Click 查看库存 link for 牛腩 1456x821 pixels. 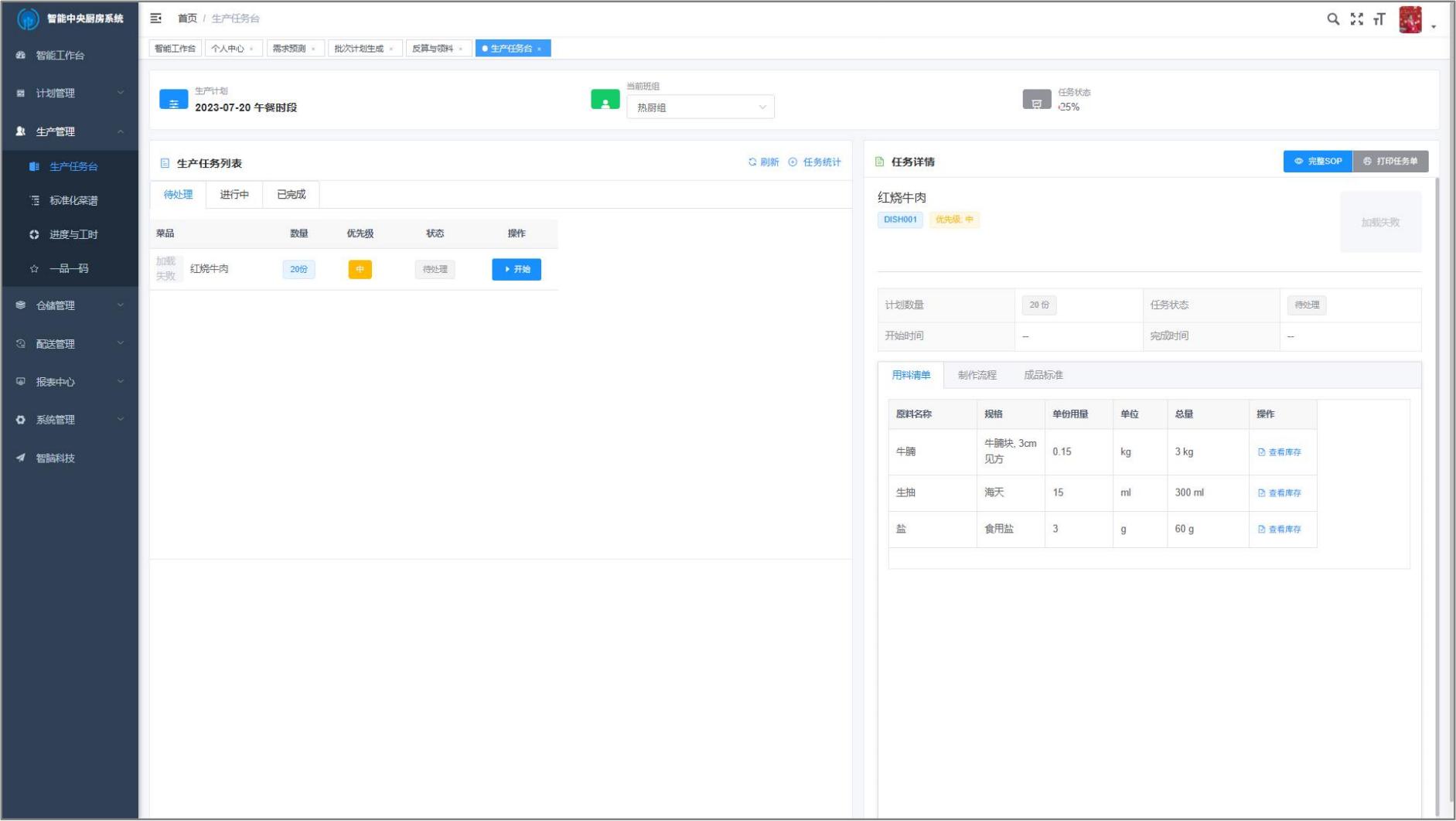pos(1280,452)
